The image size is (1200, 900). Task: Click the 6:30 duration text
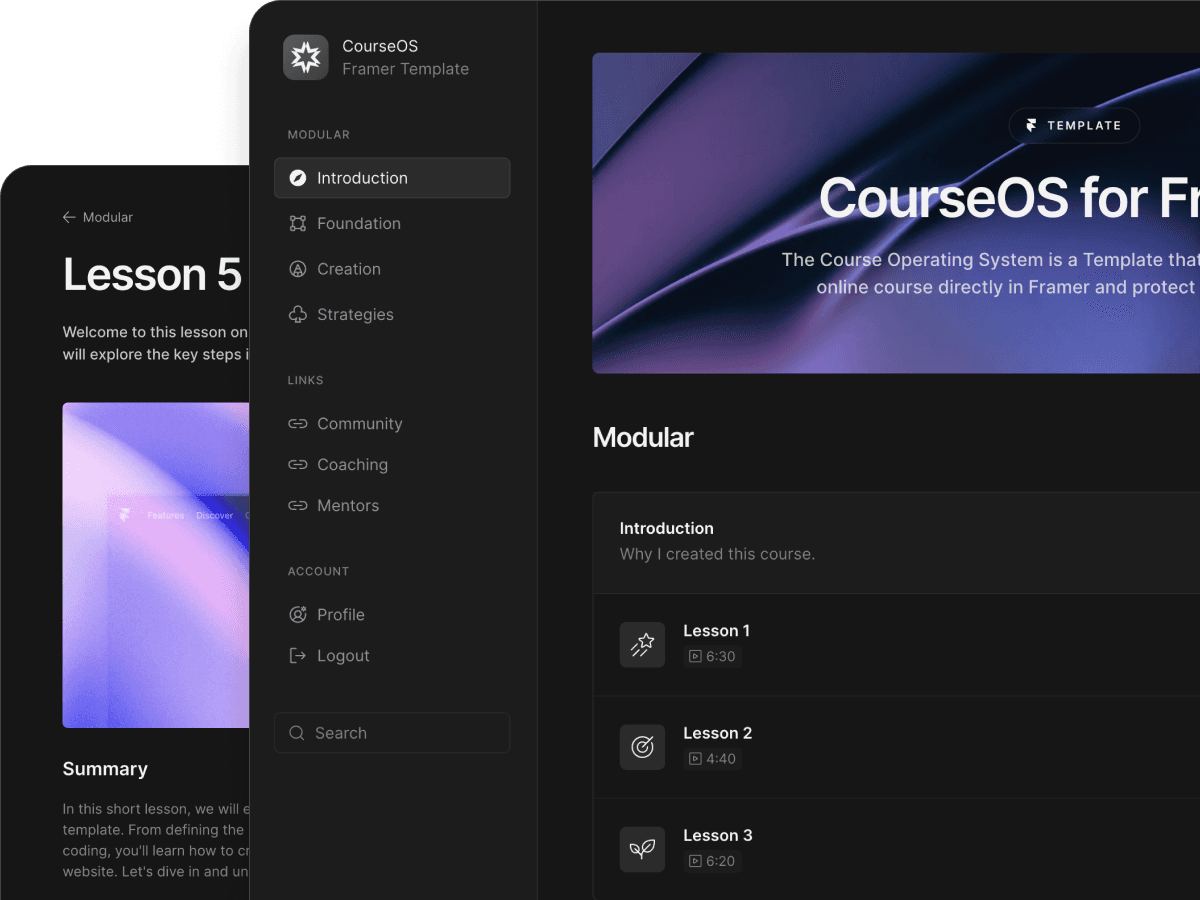point(721,657)
